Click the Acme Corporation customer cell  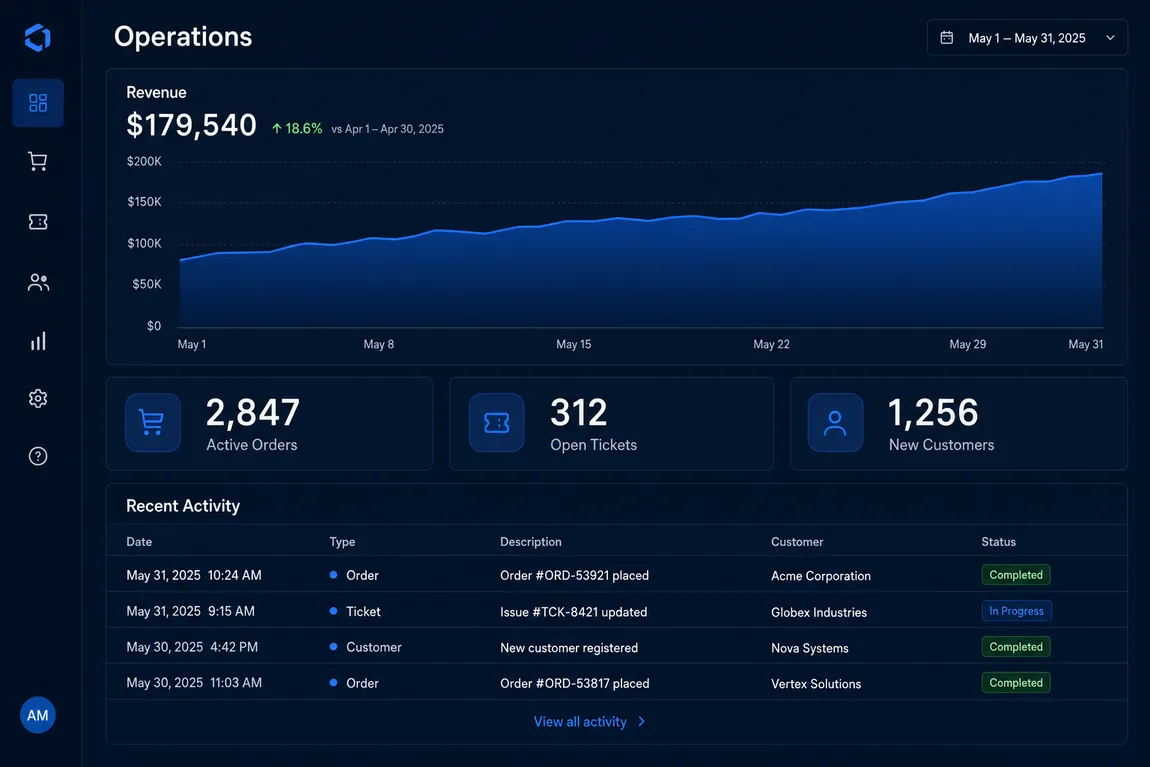821,576
